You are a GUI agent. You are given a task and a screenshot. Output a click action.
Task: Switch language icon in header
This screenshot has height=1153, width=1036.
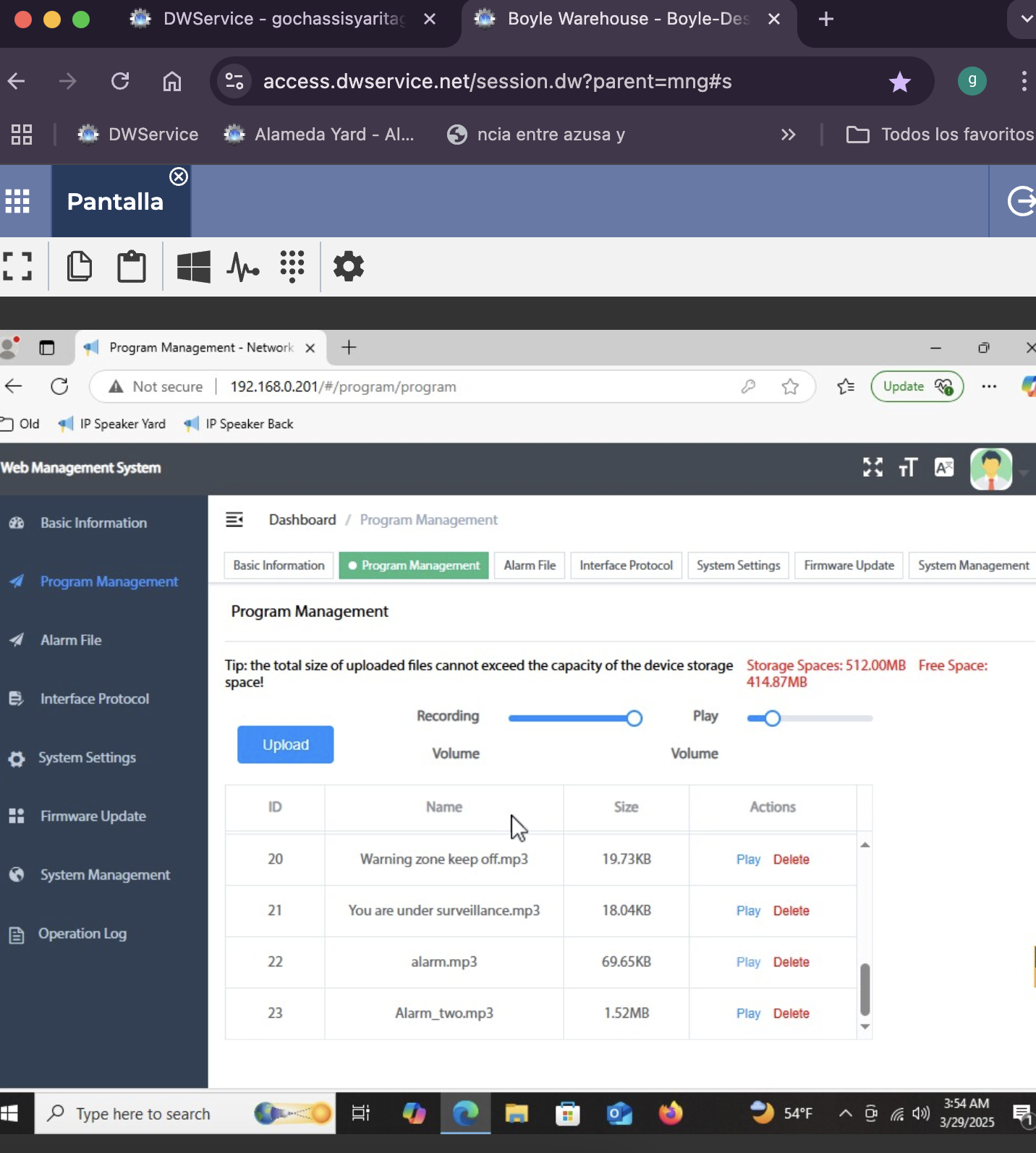(x=944, y=468)
